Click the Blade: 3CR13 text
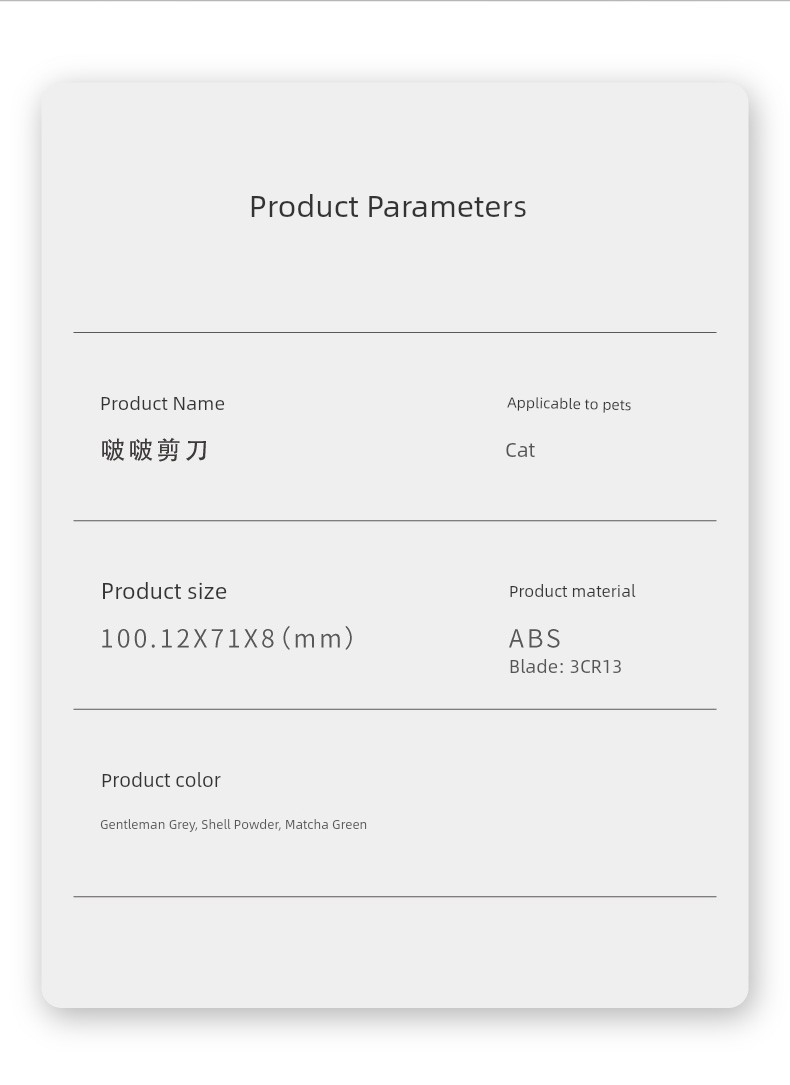This screenshot has height=1085, width=790. pyautogui.click(x=565, y=666)
